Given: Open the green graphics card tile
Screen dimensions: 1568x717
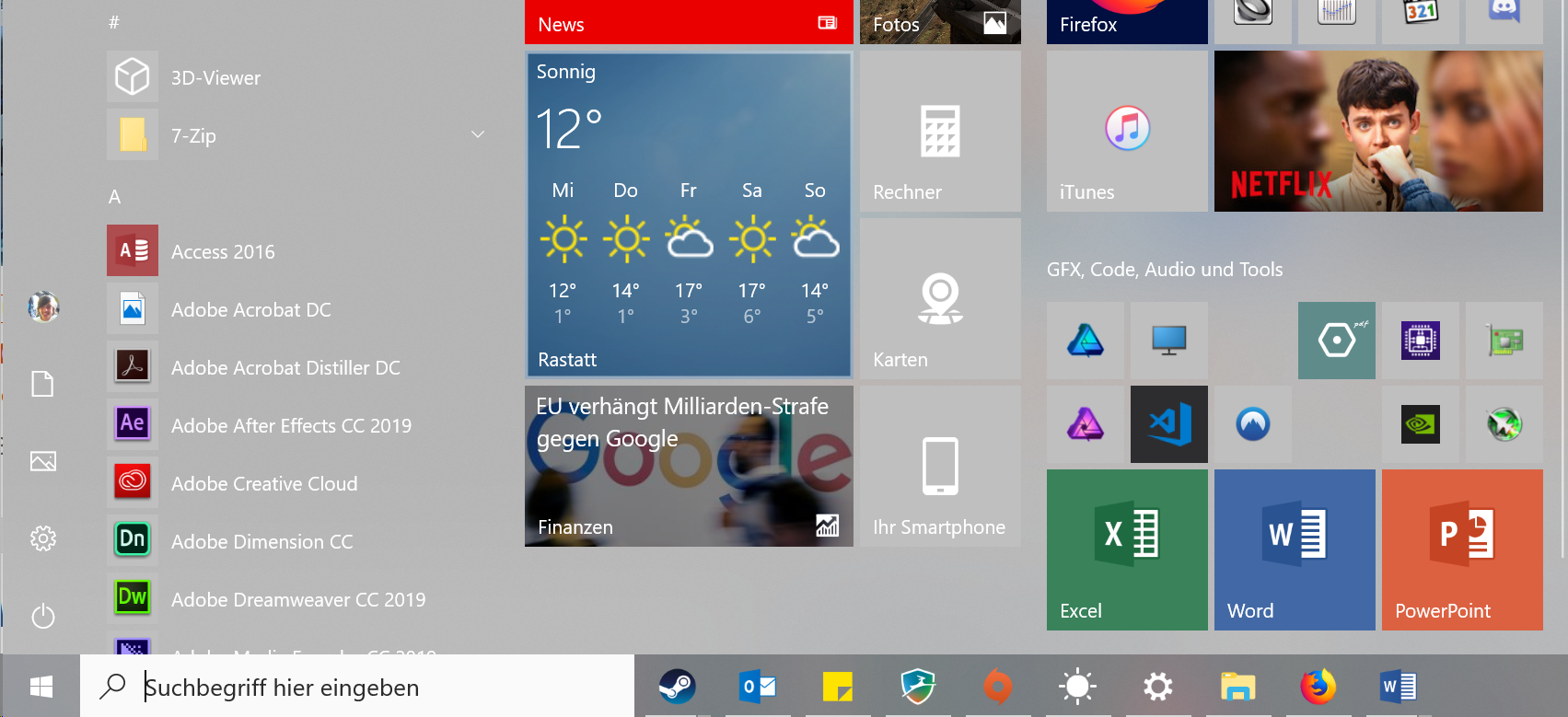Looking at the screenshot, I should tap(1504, 341).
